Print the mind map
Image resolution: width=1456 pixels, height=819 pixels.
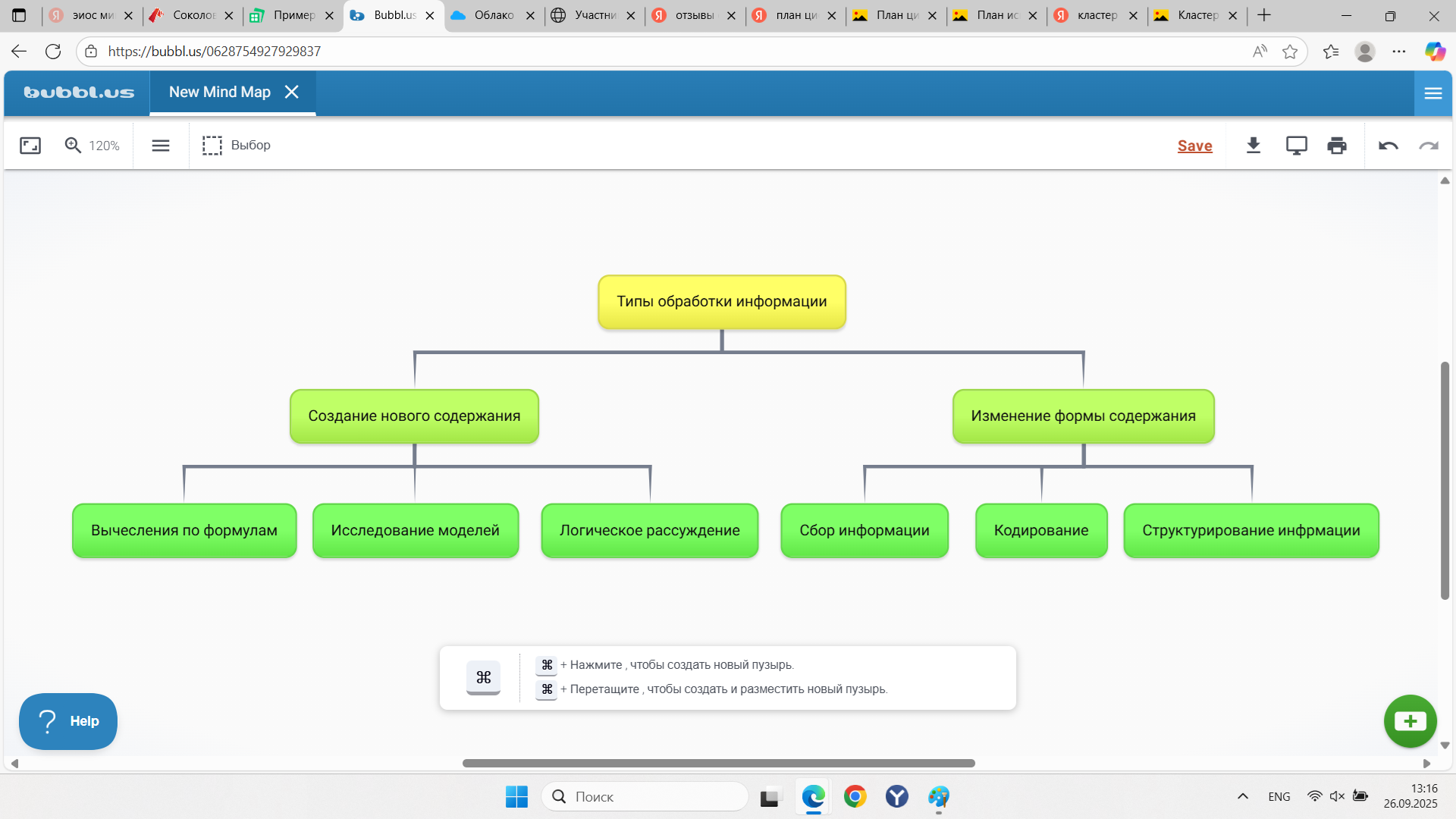pos(1337,146)
